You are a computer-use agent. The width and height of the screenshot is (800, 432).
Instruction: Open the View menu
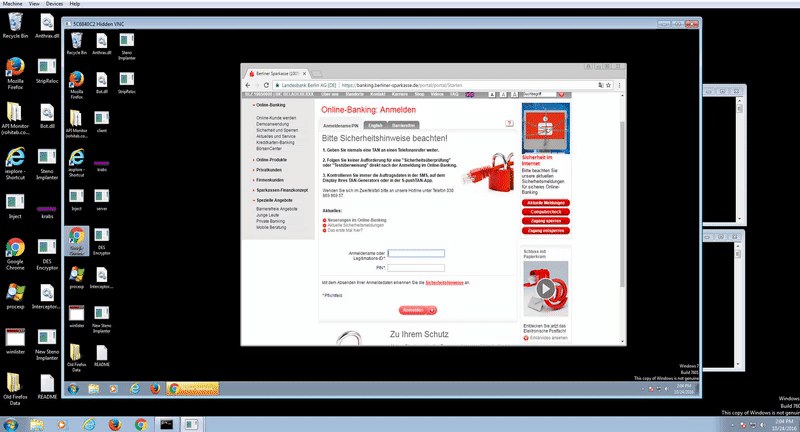tap(34, 4)
